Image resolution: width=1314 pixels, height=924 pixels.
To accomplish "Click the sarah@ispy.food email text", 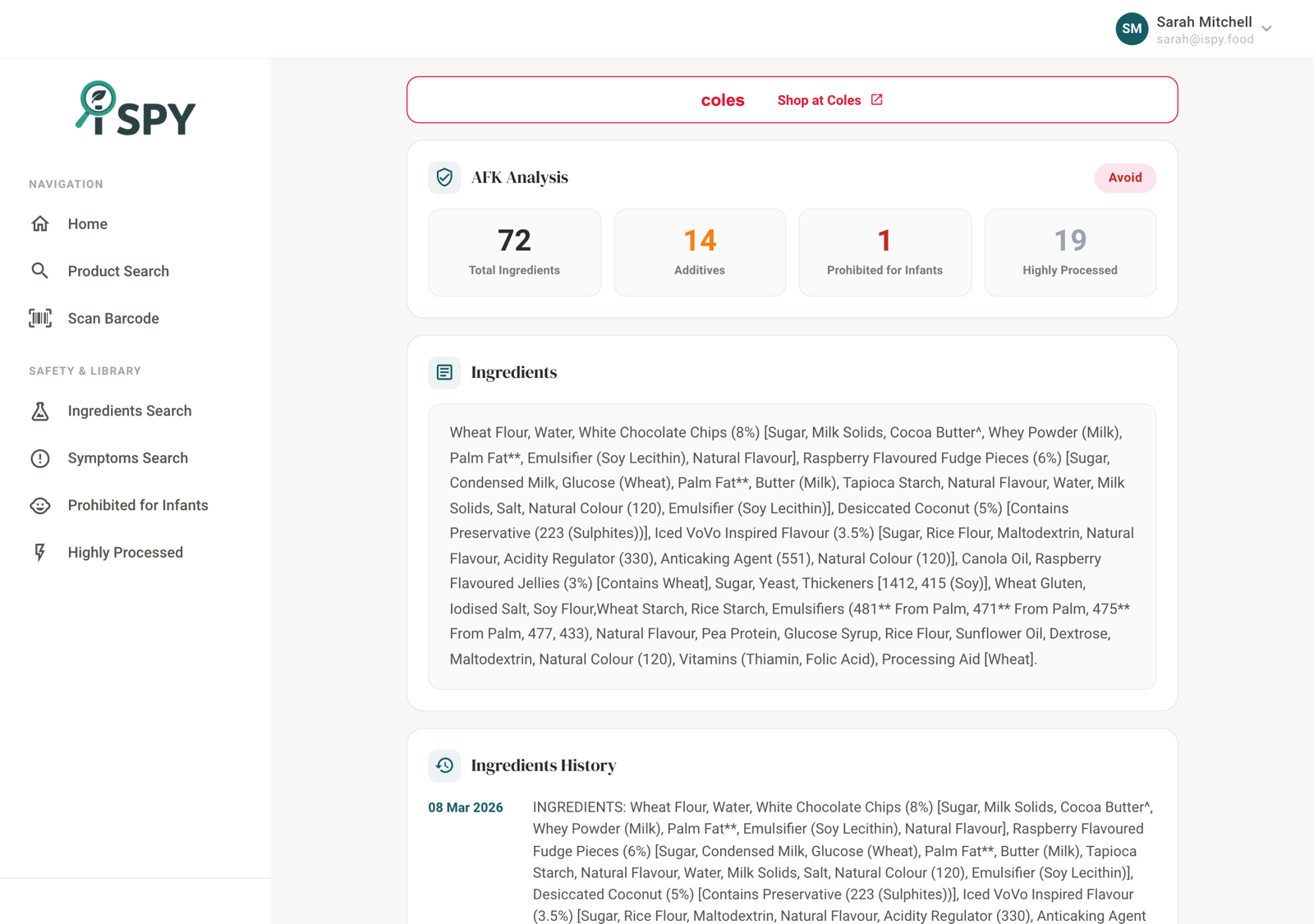I will (1206, 39).
